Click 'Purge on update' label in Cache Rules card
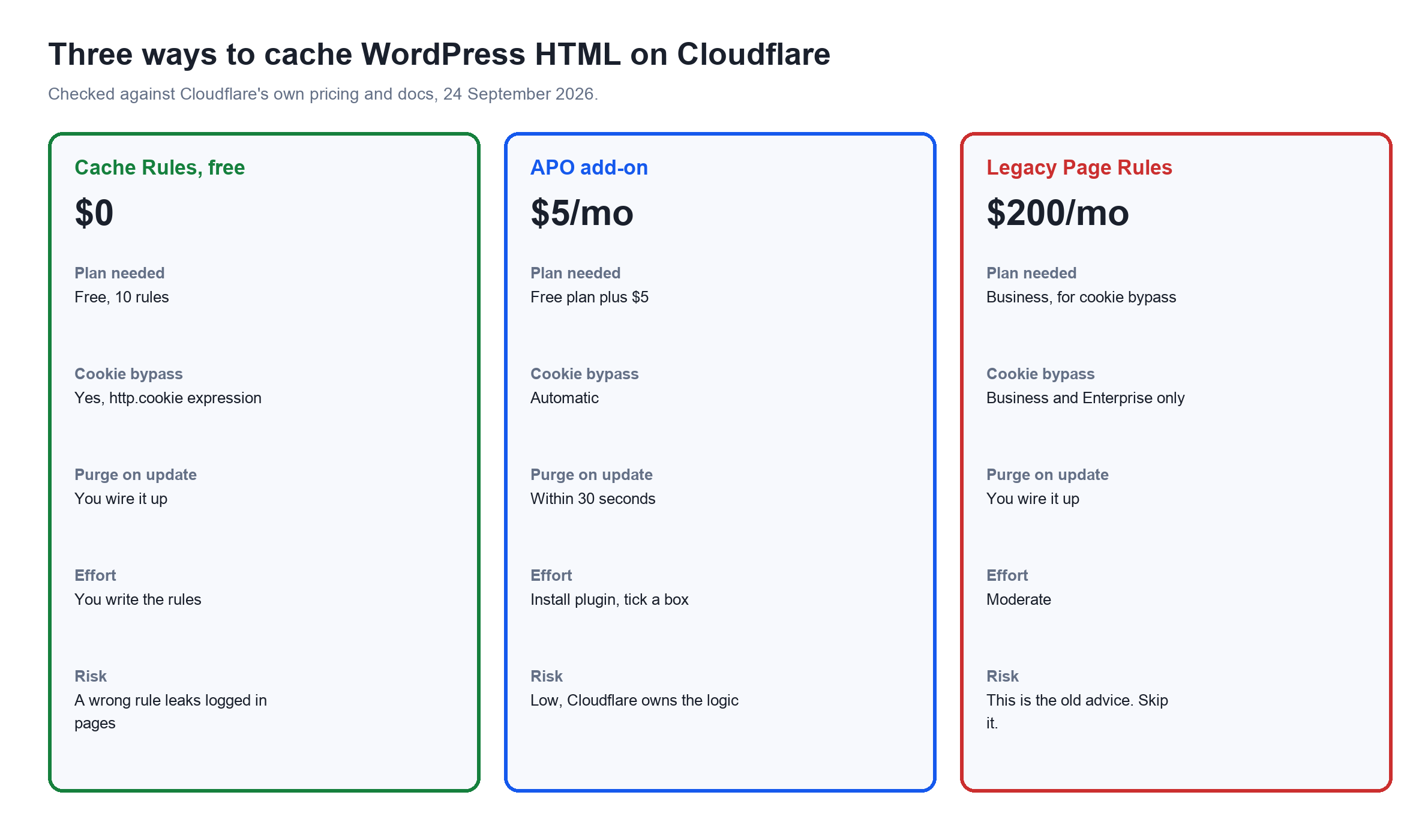Screen dimensions: 1416x840 [x=136, y=475]
